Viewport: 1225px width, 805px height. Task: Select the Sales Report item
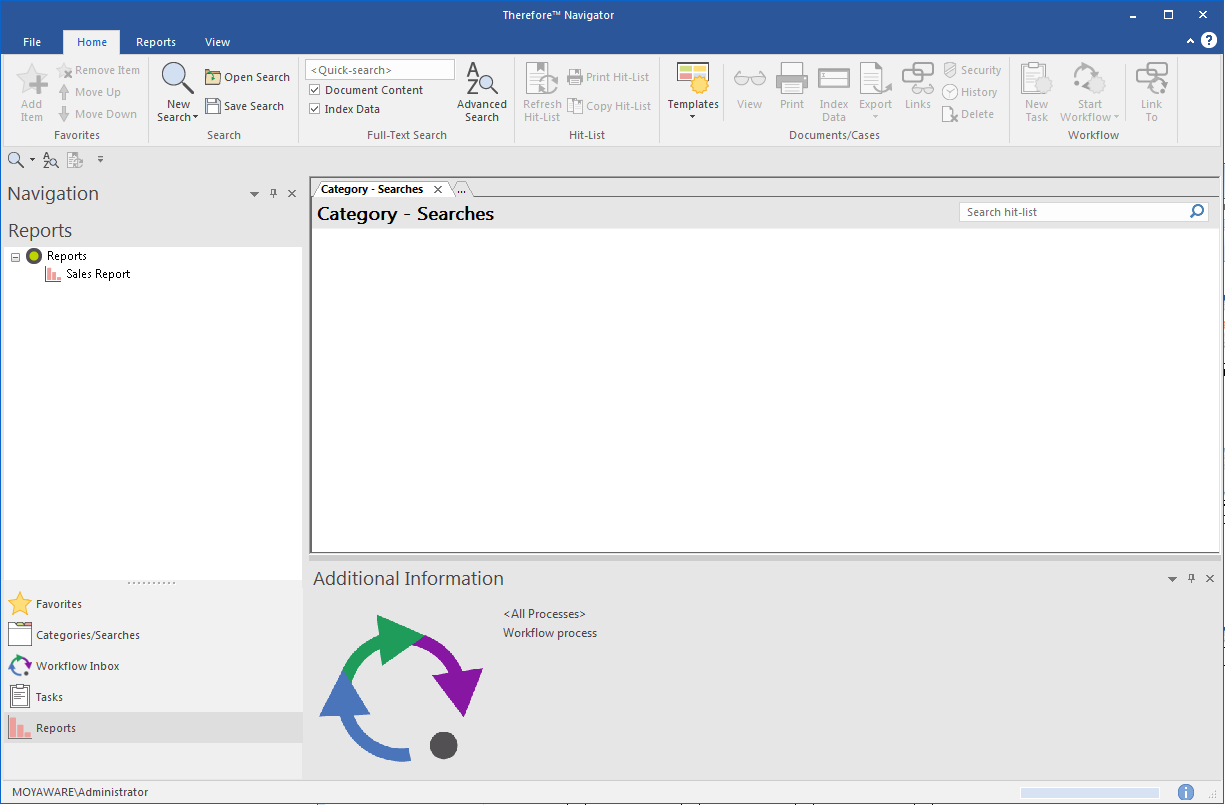click(x=97, y=274)
